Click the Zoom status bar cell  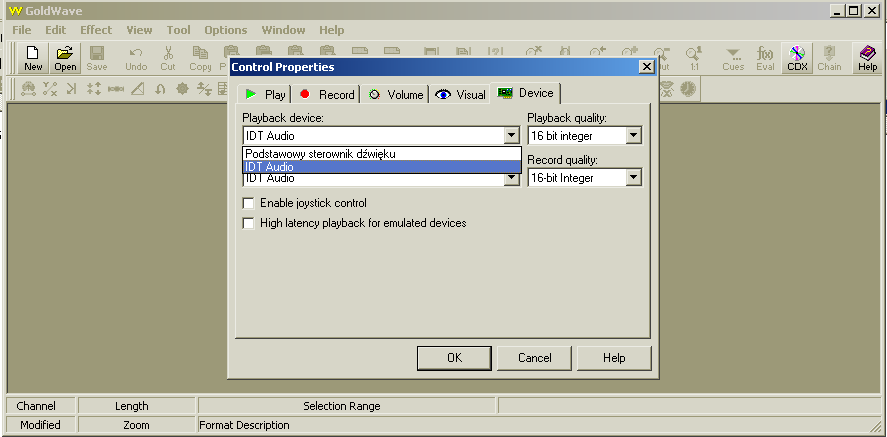(x=136, y=425)
